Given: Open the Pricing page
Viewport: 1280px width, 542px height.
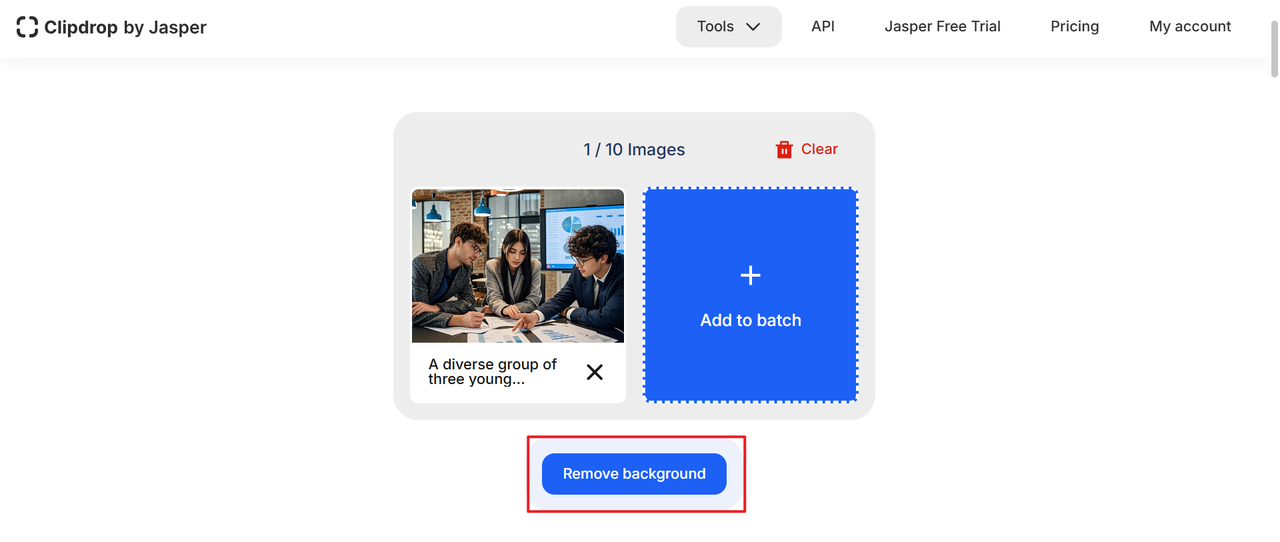Looking at the screenshot, I should [x=1074, y=27].
